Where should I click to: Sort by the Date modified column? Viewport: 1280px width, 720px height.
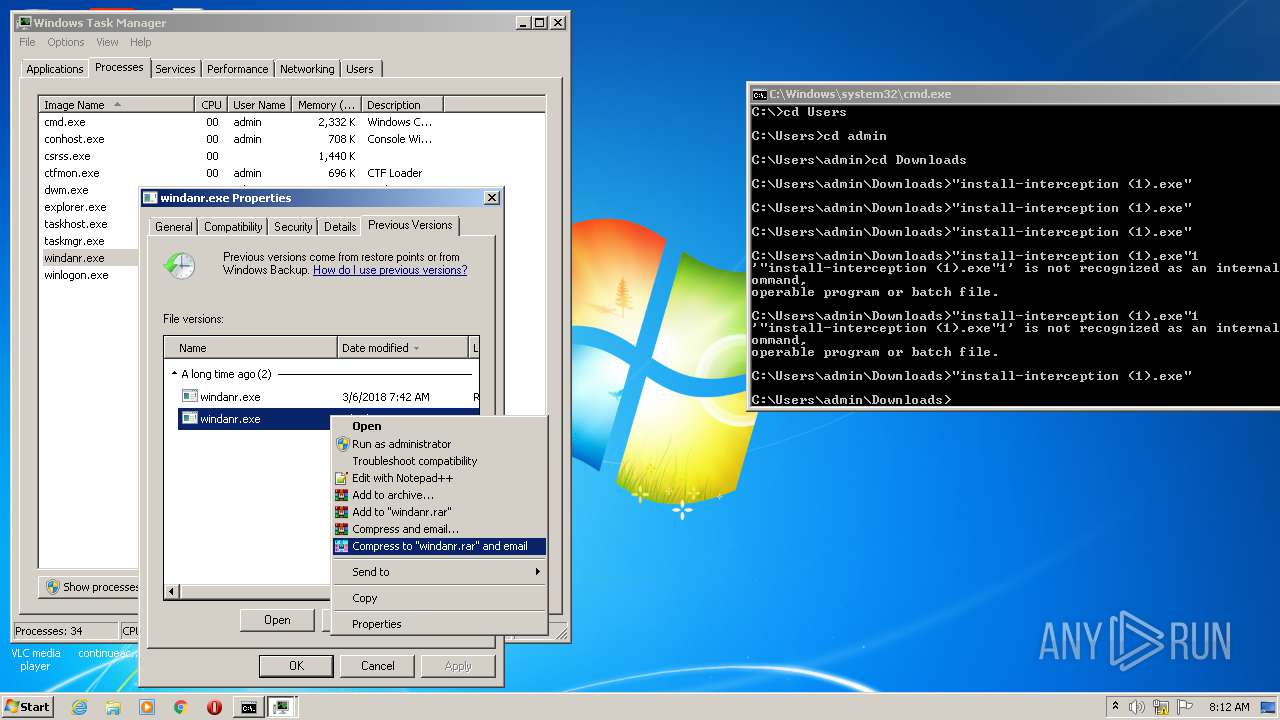click(x=403, y=348)
